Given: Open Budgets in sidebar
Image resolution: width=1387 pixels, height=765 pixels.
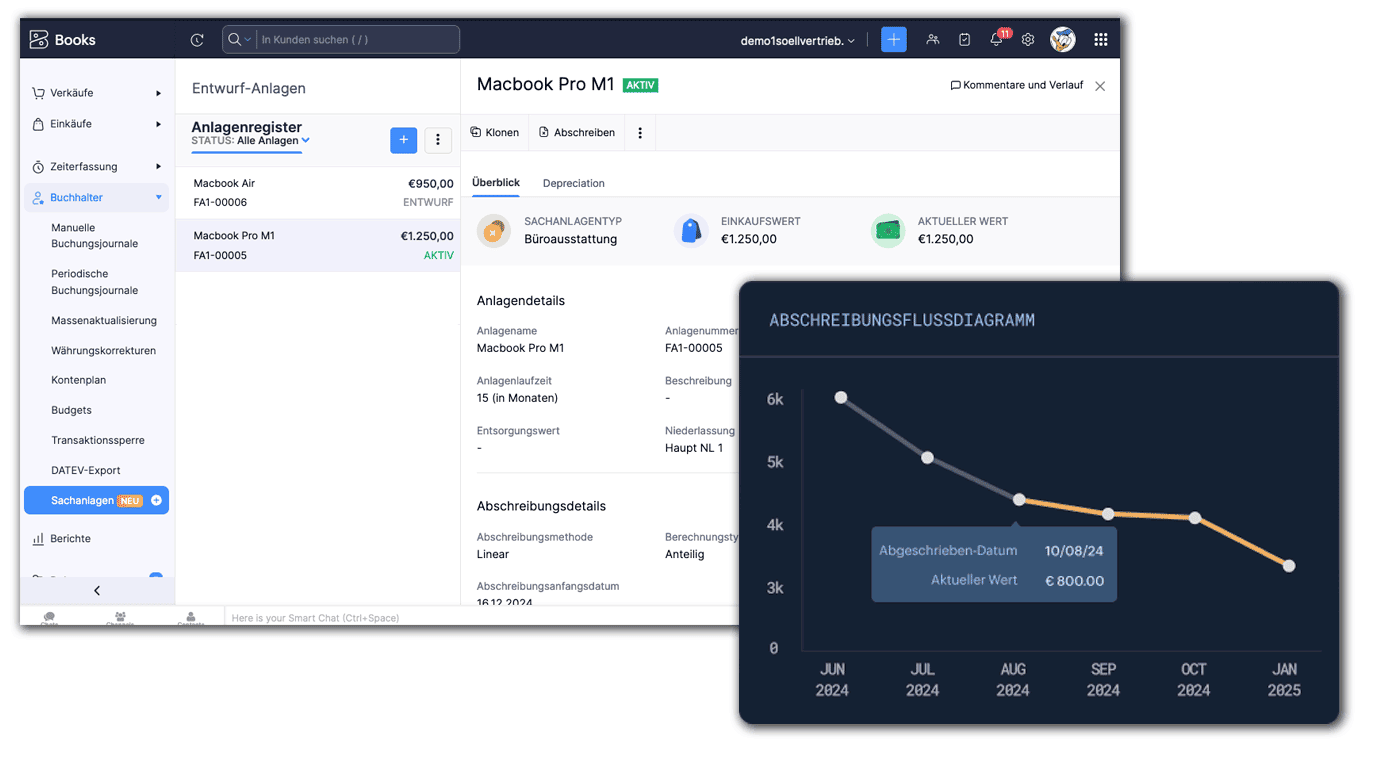Looking at the screenshot, I should click(72, 410).
